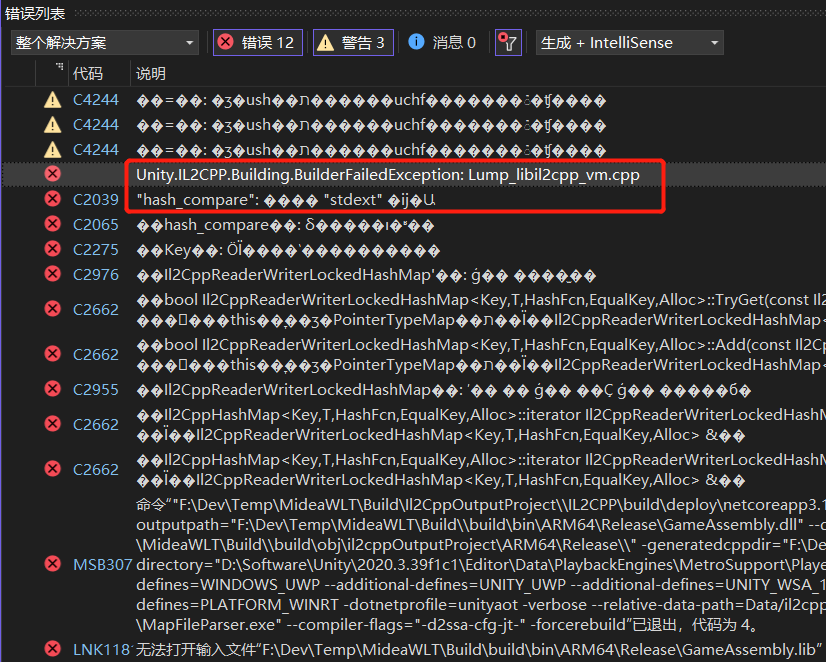Select the Unity.IL2CPP BuilderFailedException error row

click(388, 174)
